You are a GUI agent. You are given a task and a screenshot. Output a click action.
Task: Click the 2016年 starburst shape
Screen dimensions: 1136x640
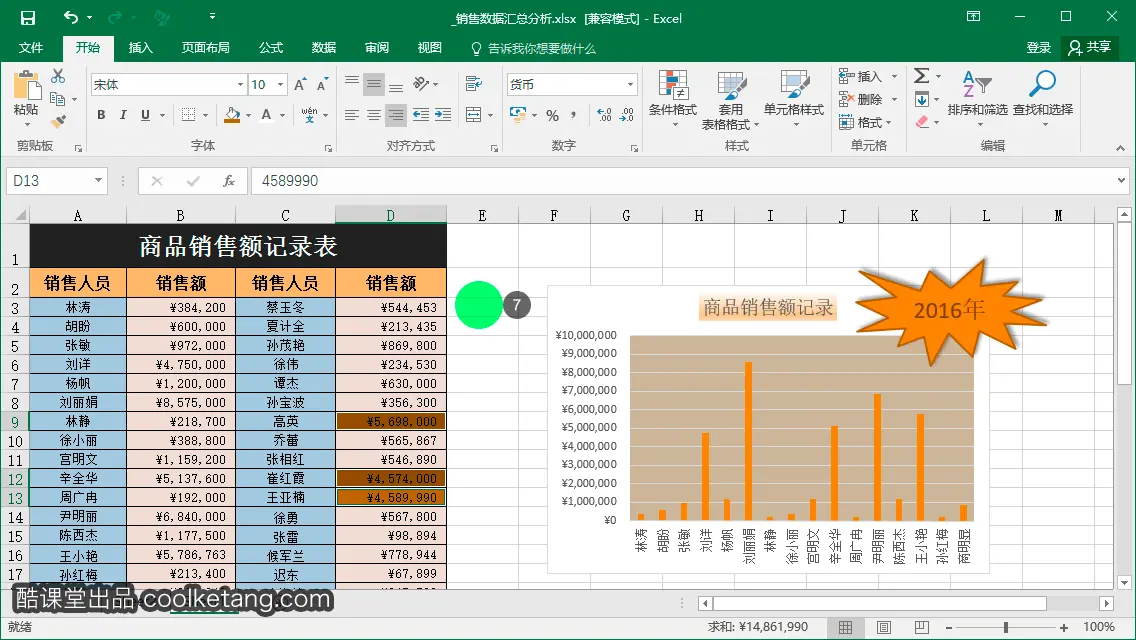[x=950, y=310]
